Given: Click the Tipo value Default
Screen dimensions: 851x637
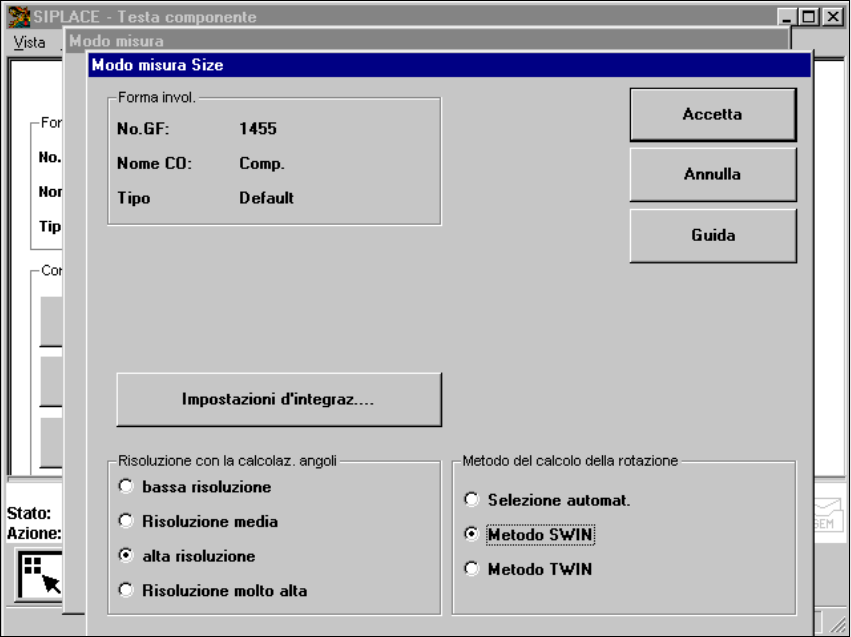Looking at the screenshot, I should click(x=266, y=198).
